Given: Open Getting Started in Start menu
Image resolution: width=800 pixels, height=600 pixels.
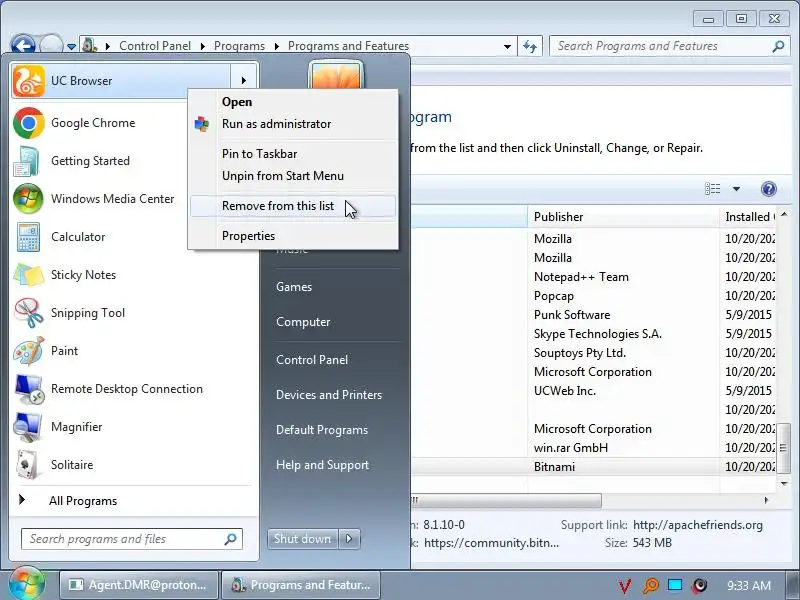Looking at the screenshot, I should [90, 161].
